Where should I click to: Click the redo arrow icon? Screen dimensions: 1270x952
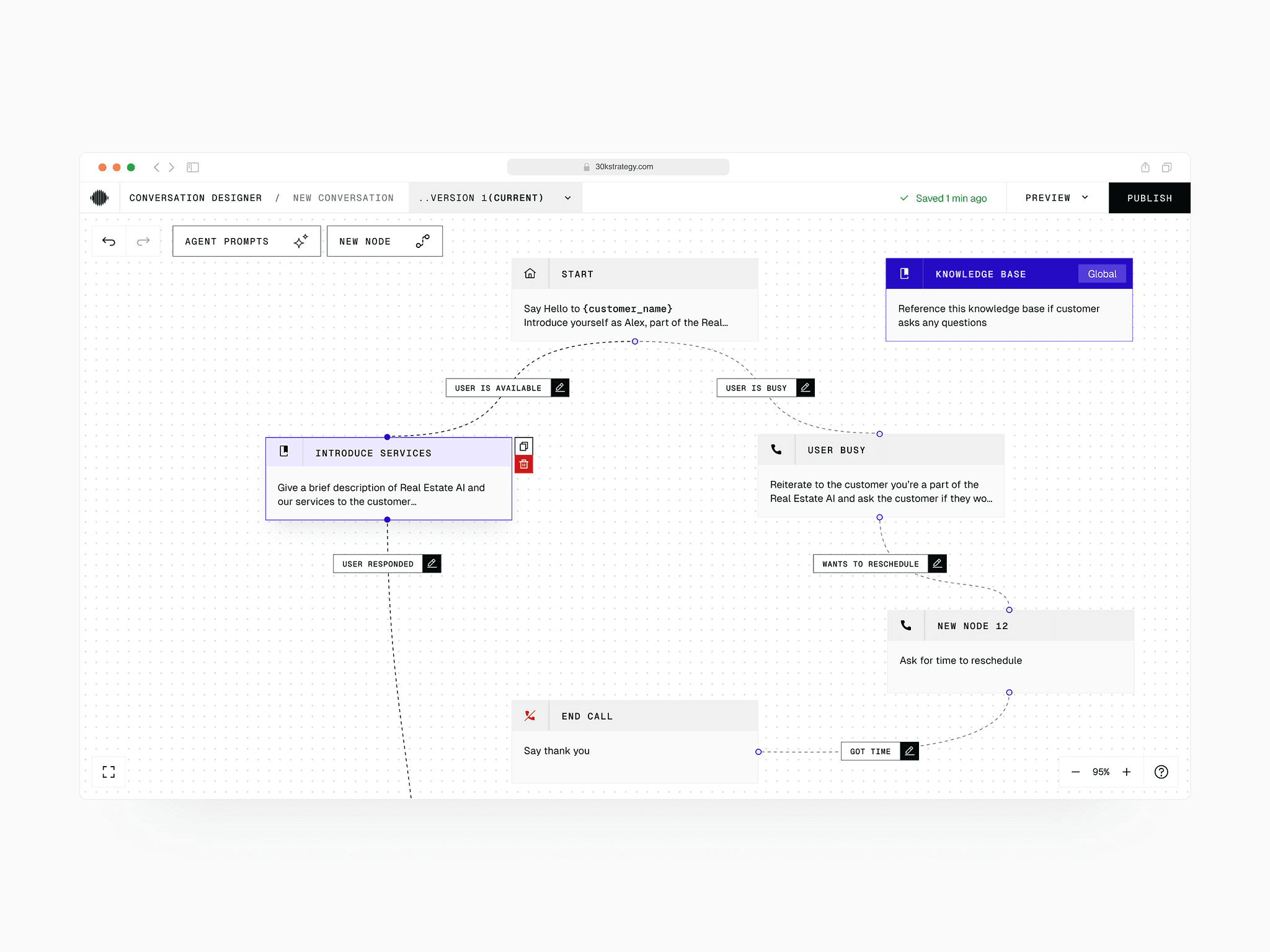pyautogui.click(x=143, y=242)
